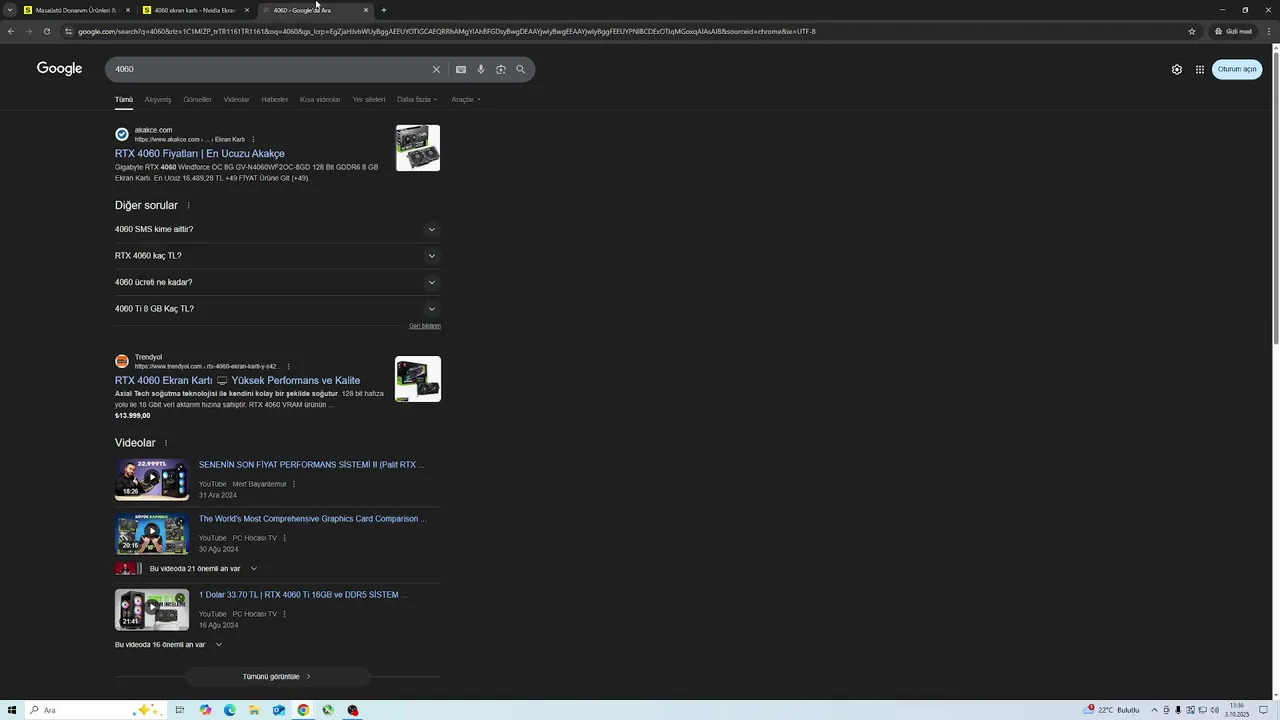This screenshot has width=1280, height=720.
Task: Open the on-screen keyboard in search box
Action: click(460, 69)
